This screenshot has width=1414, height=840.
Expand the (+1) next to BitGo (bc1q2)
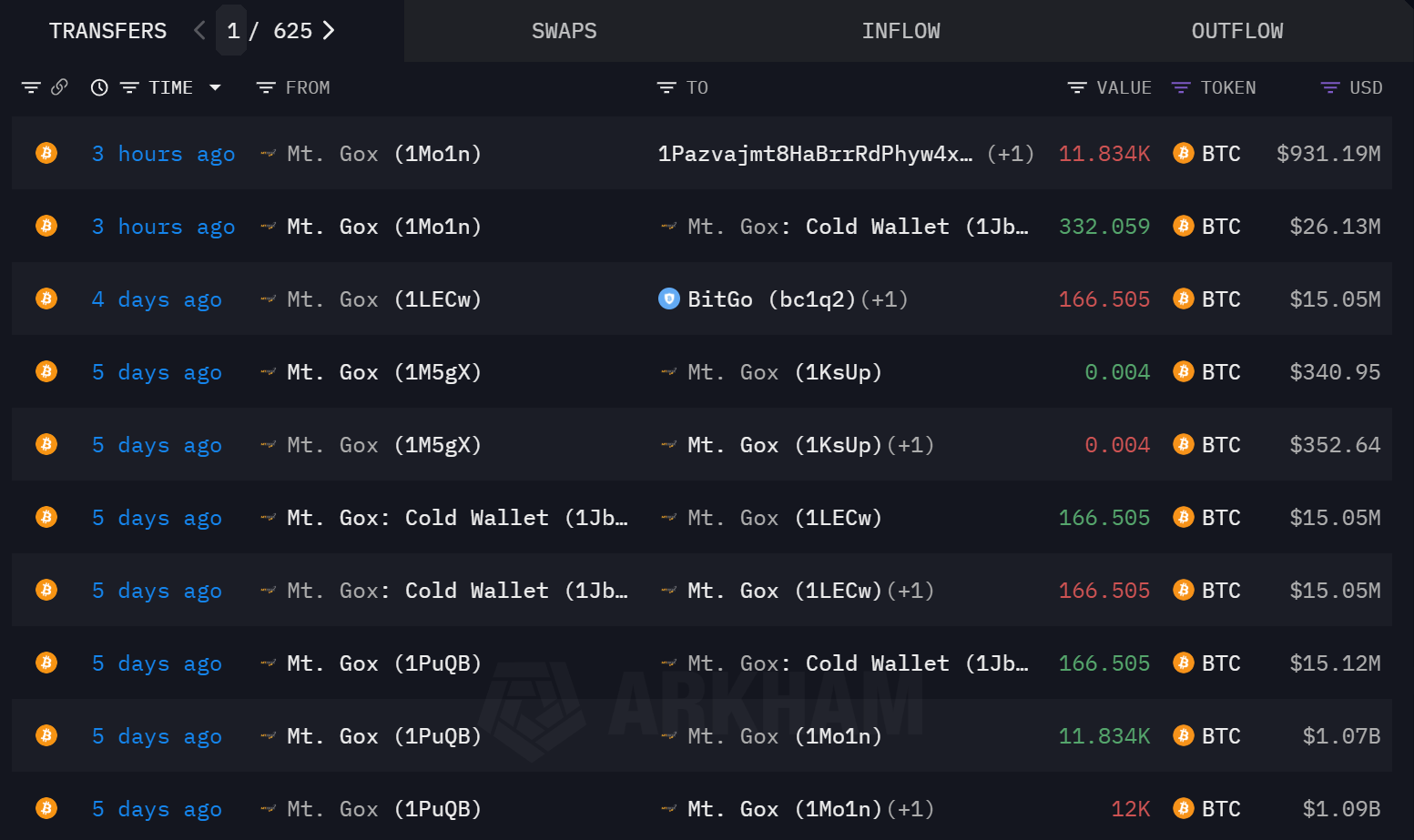pos(884,299)
